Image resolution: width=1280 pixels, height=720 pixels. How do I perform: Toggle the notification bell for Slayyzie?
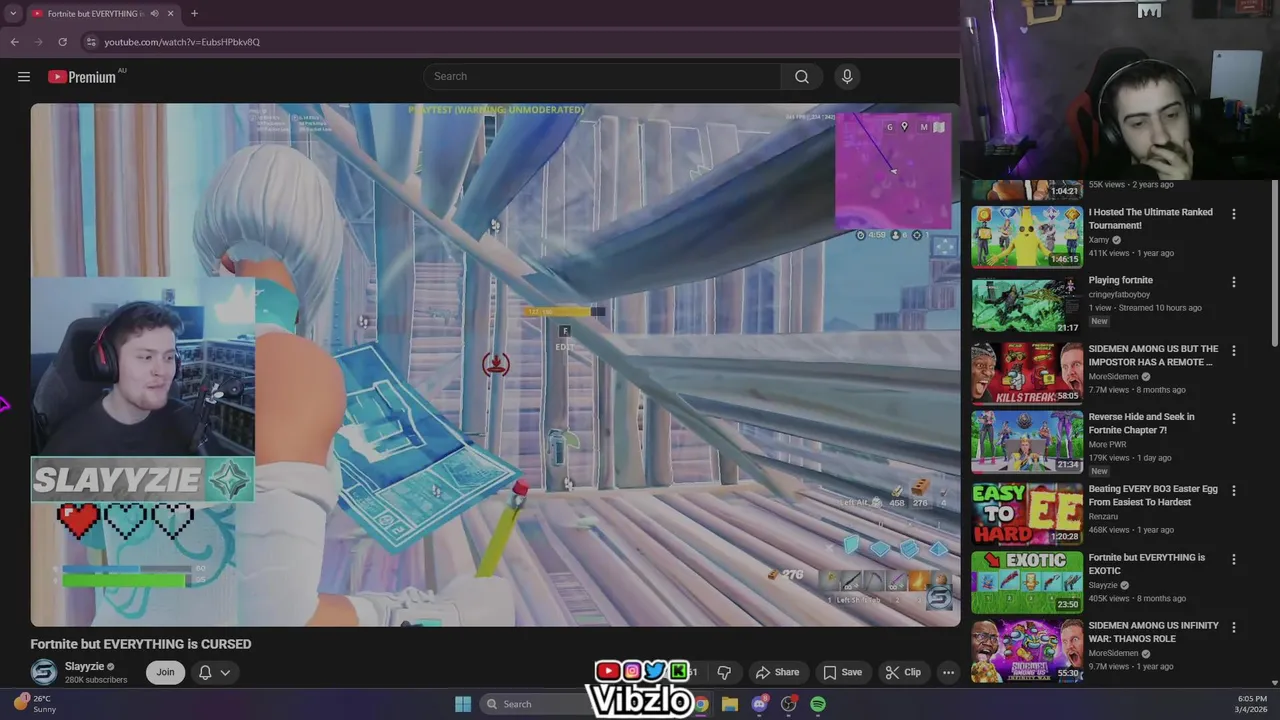pos(205,672)
